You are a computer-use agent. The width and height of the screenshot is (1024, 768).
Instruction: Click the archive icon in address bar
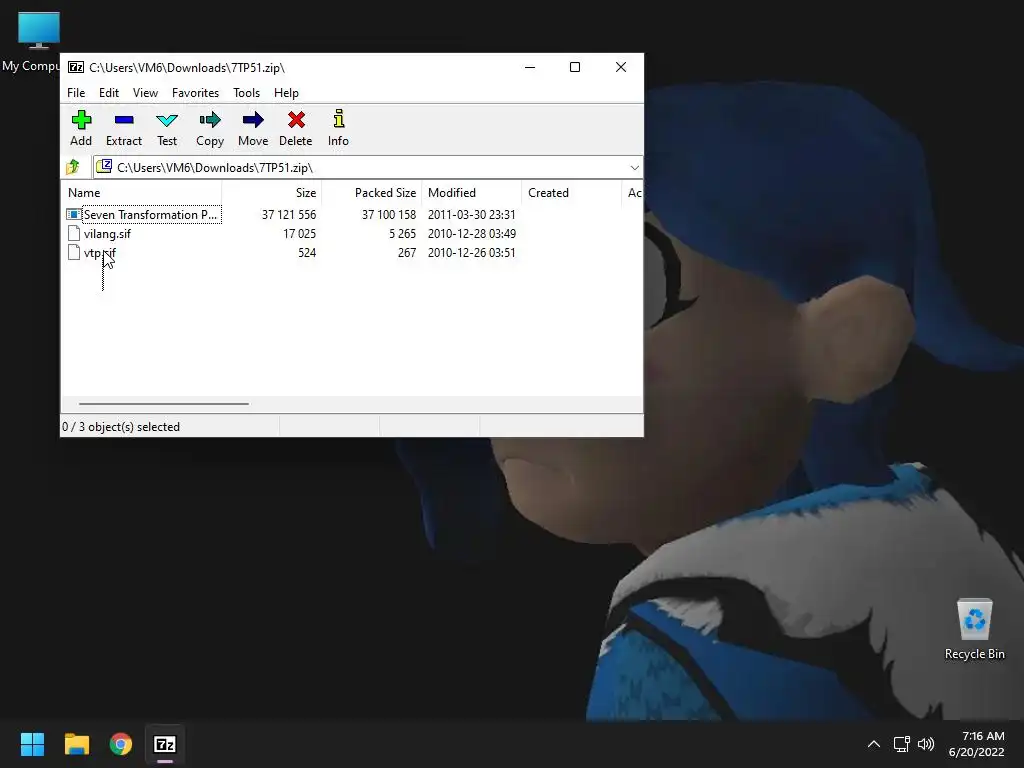pyautogui.click(x=104, y=167)
